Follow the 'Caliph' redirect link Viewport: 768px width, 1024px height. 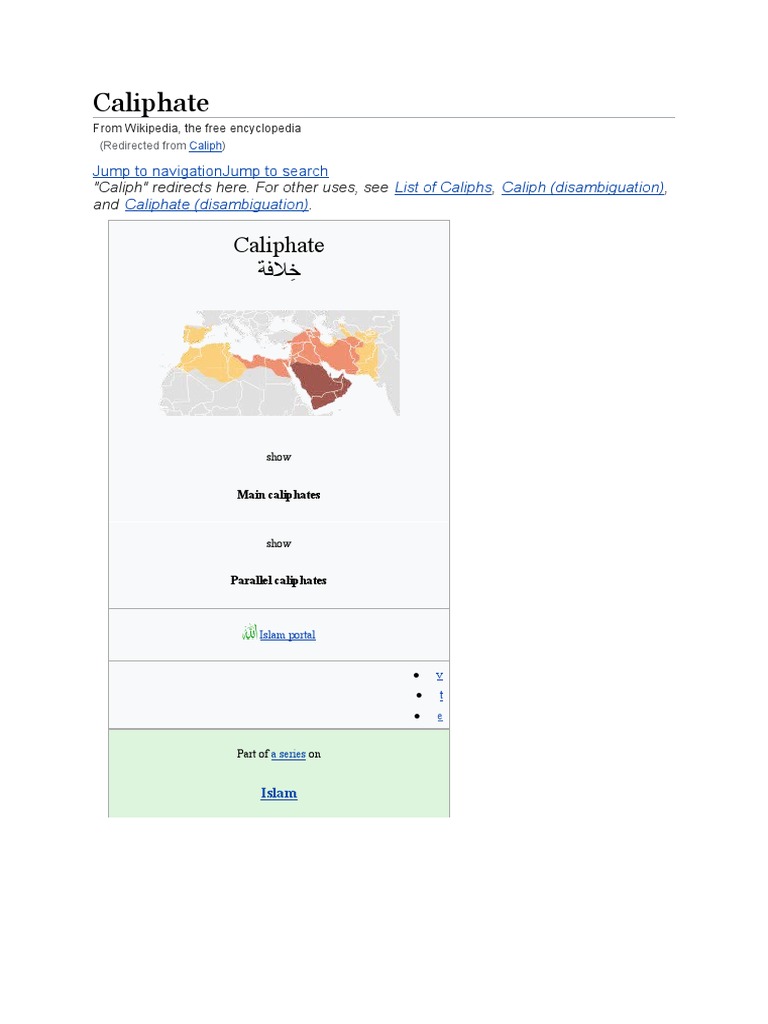(205, 146)
